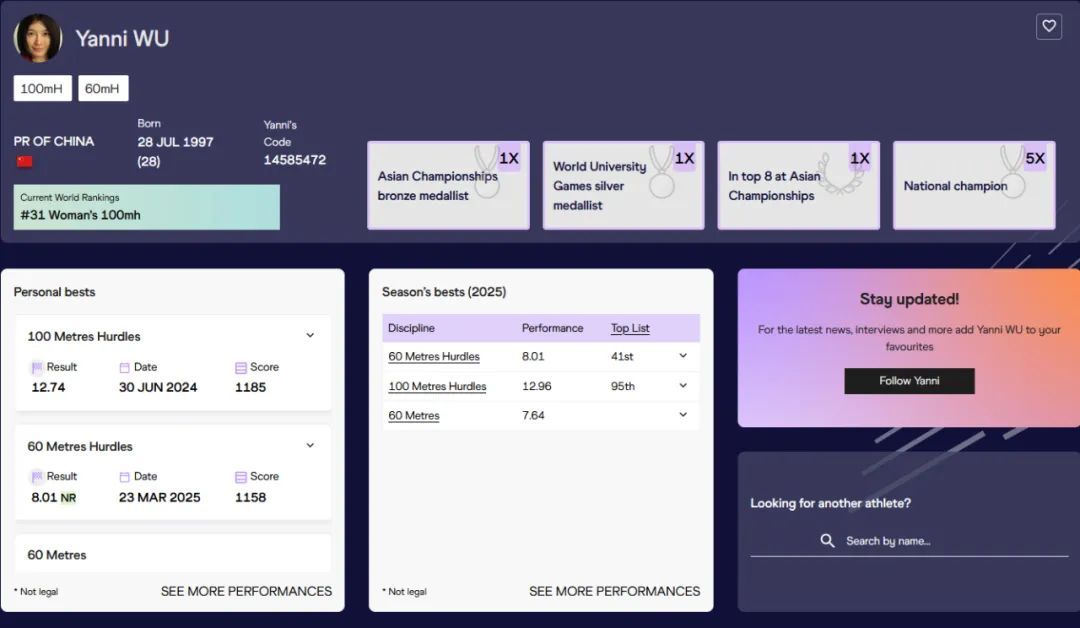Click the National champion medal icon
The width and height of the screenshot is (1080, 628).
click(1011, 173)
